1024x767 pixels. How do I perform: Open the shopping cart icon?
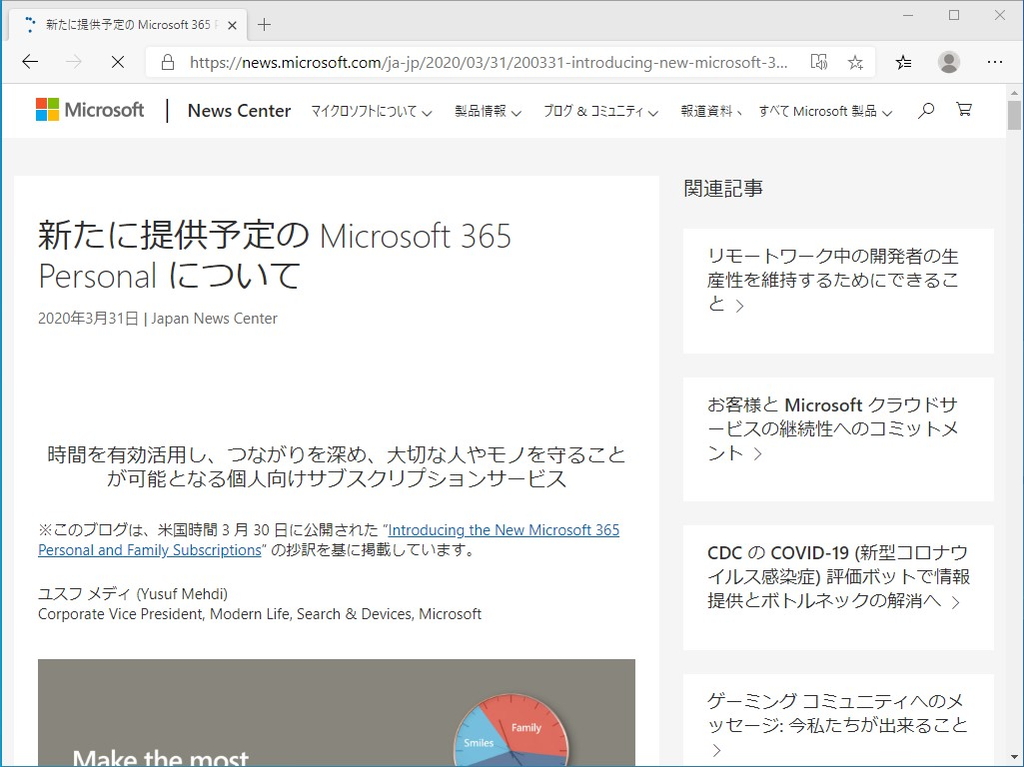click(x=963, y=110)
